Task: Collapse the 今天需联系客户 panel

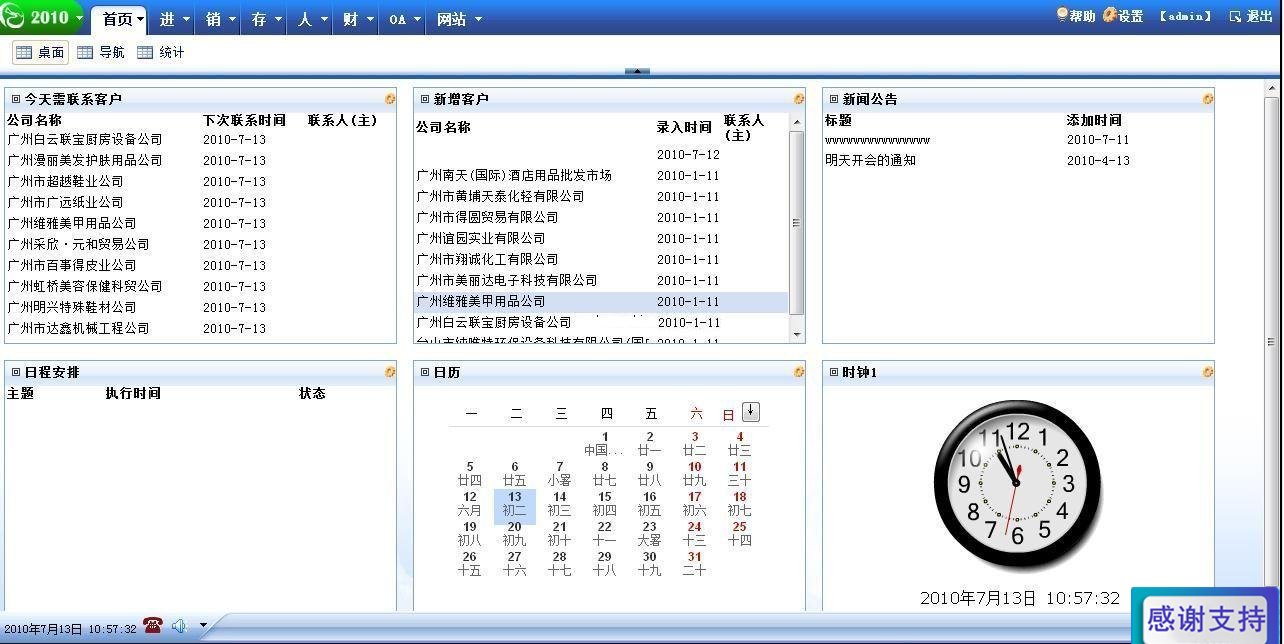Action: (x=16, y=99)
